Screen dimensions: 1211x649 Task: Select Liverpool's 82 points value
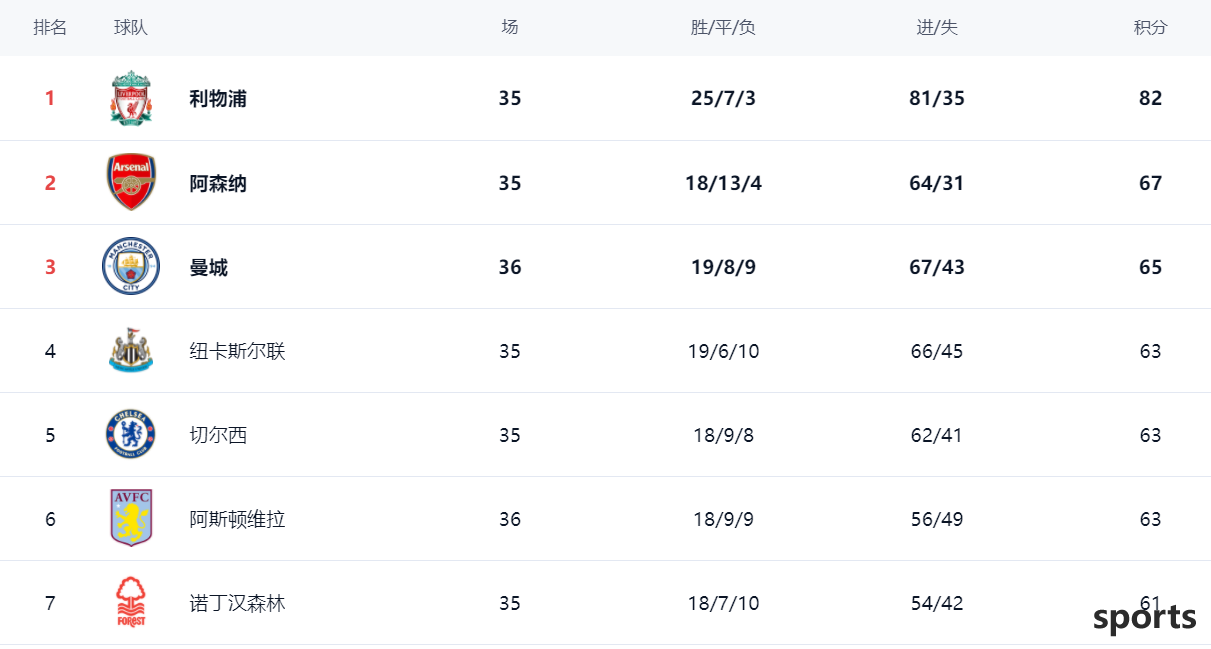click(1150, 98)
